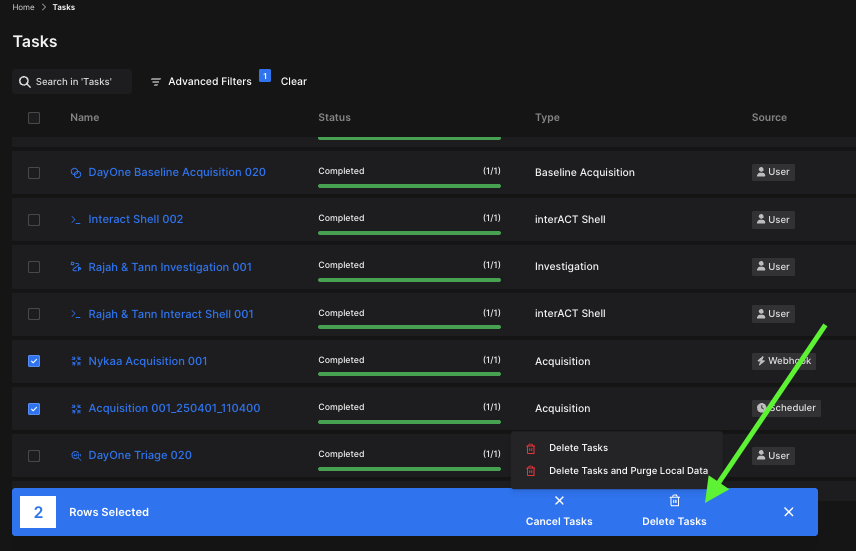Choose Delete Tasks from the popup menu
Image resolution: width=856 pixels, height=551 pixels.
(578, 448)
